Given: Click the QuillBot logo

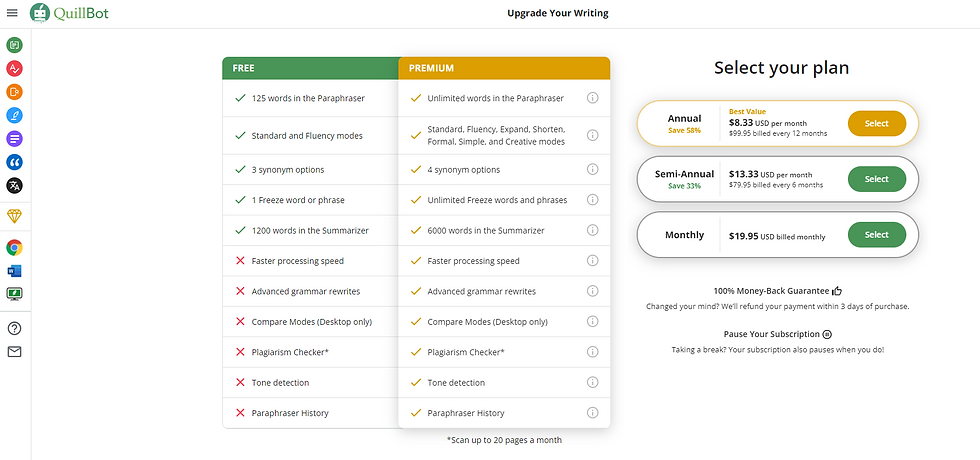Looking at the screenshot, I should tap(69, 13).
